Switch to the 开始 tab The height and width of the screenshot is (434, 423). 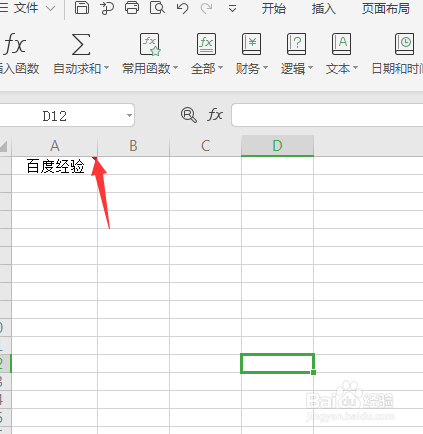click(274, 8)
